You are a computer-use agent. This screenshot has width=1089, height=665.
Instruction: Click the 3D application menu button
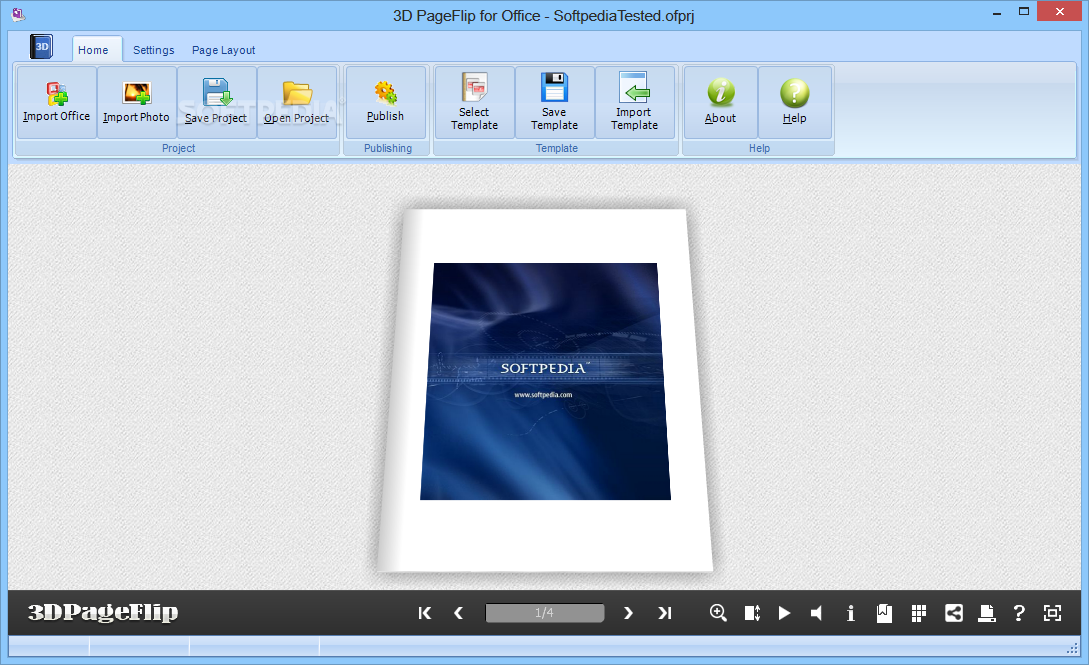pyautogui.click(x=42, y=47)
